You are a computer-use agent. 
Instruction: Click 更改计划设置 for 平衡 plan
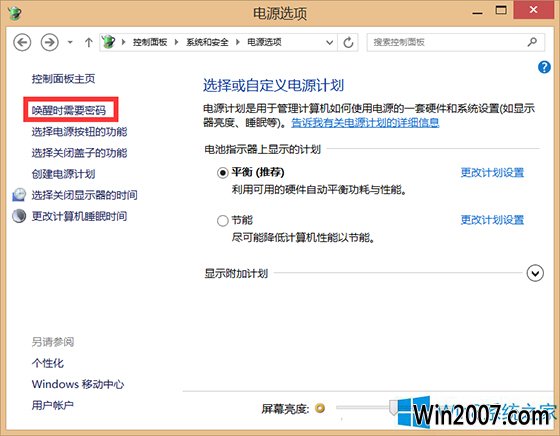pos(492,173)
